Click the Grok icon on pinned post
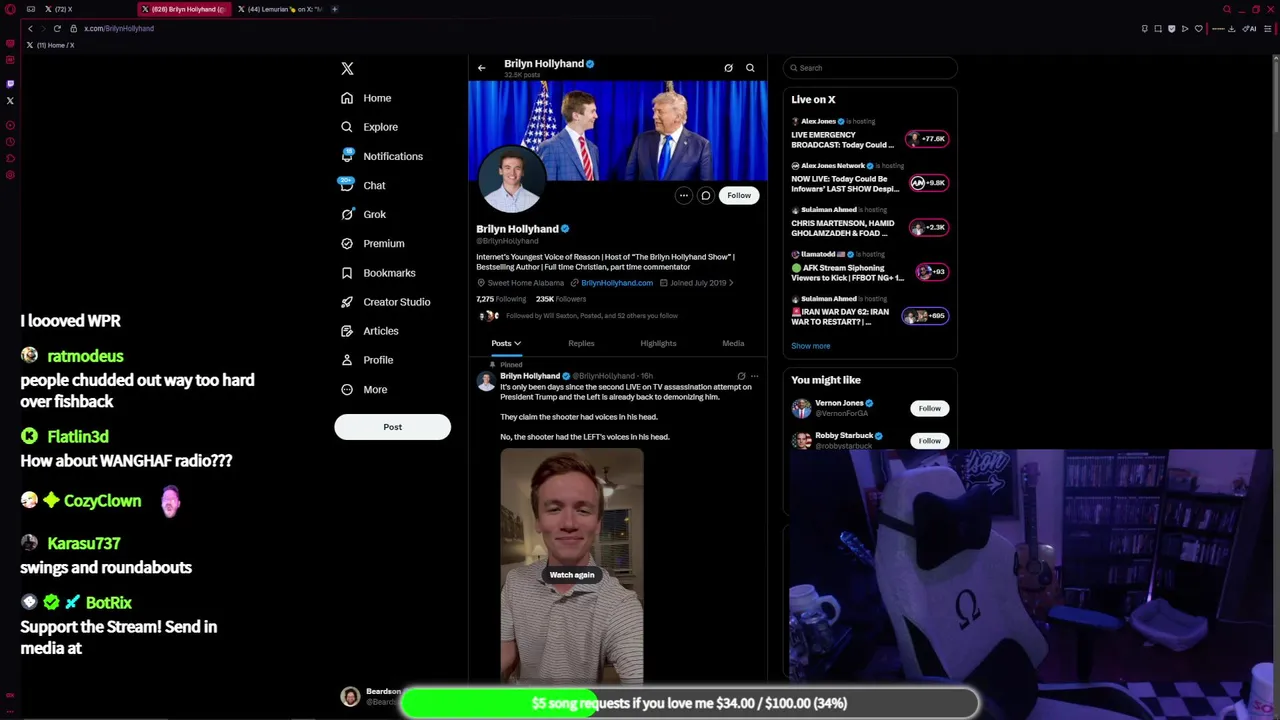 coord(741,376)
